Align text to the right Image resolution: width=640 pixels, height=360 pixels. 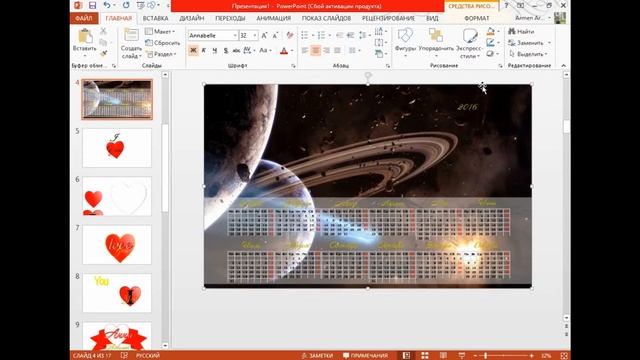[x=327, y=51]
